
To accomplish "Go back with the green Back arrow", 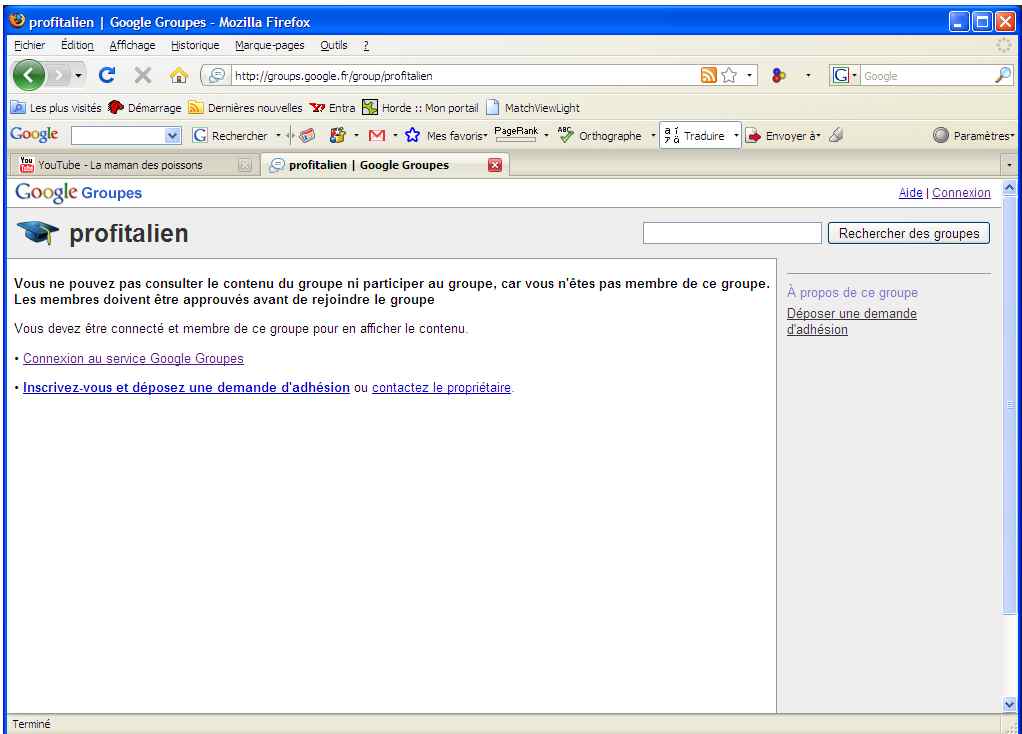I will pyautogui.click(x=29, y=76).
